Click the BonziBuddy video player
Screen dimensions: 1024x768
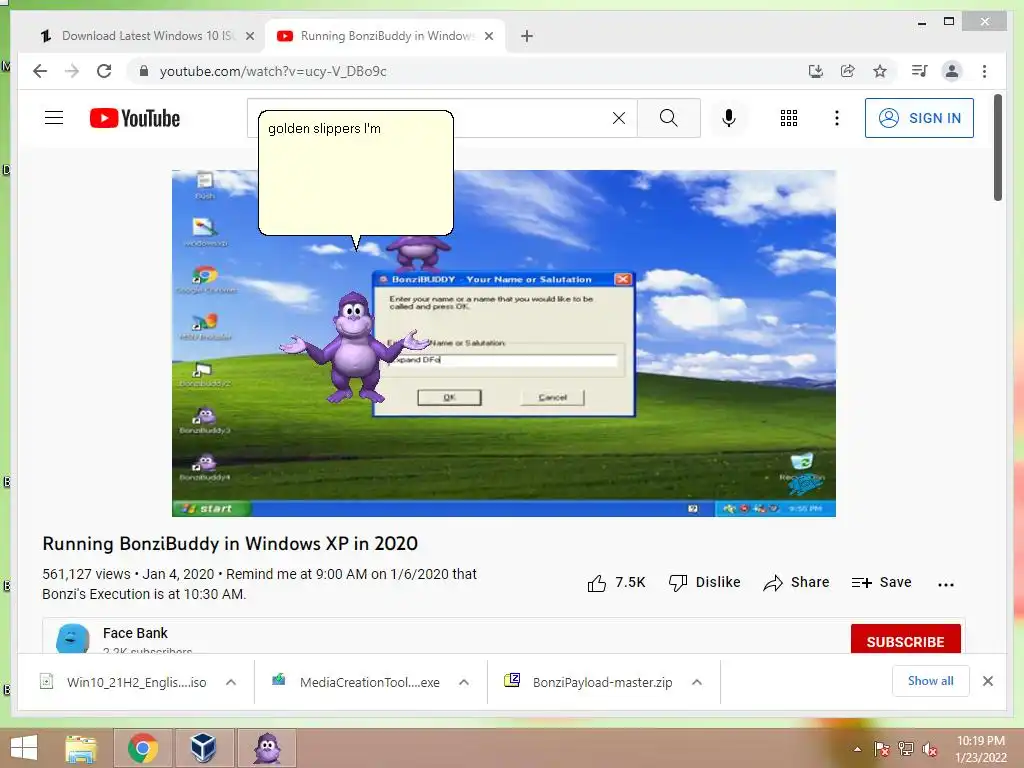click(504, 343)
